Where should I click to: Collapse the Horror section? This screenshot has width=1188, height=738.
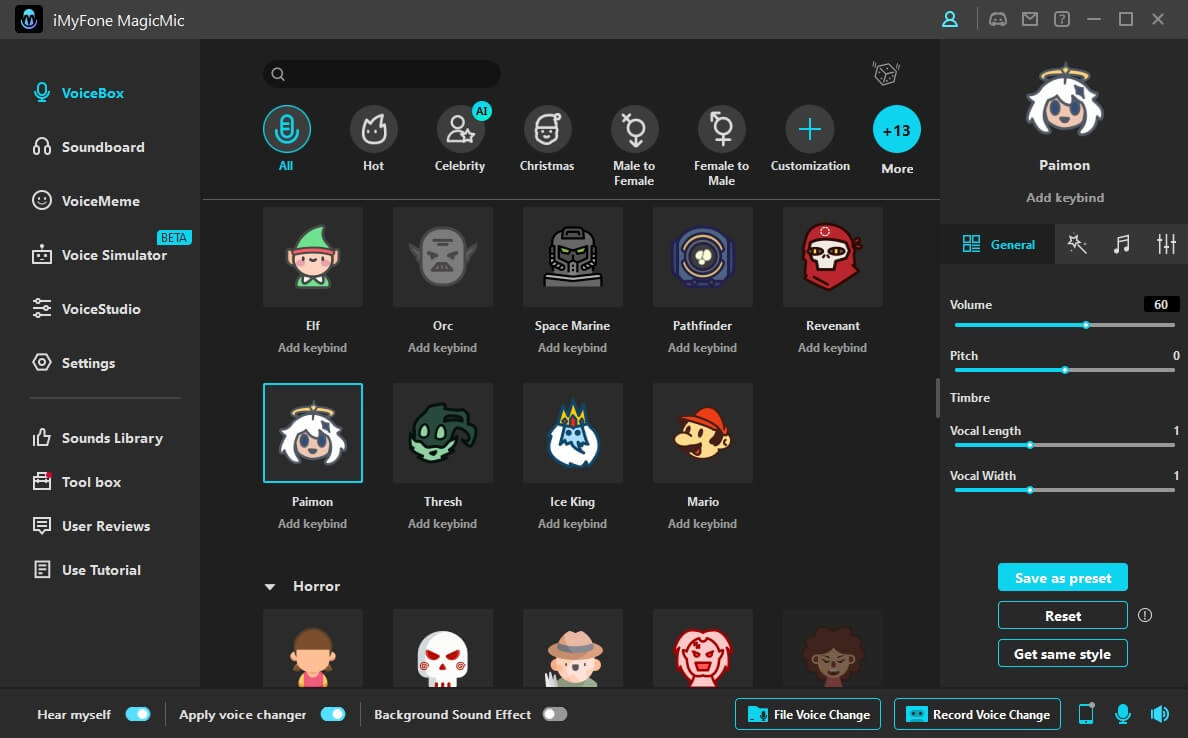(x=270, y=586)
